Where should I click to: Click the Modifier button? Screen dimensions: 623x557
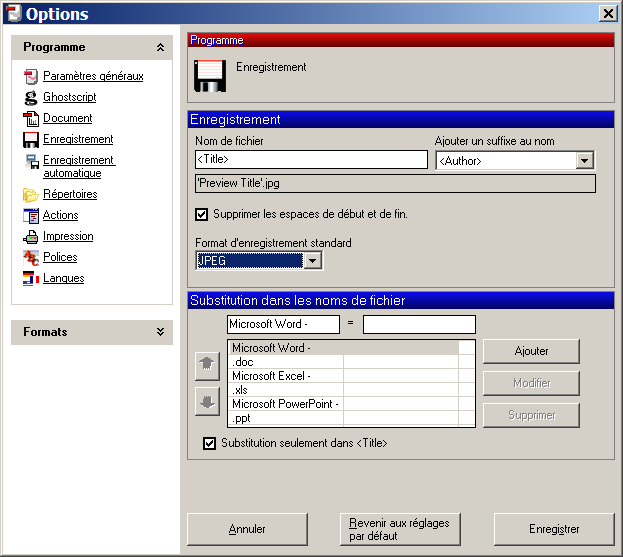coord(531,383)
